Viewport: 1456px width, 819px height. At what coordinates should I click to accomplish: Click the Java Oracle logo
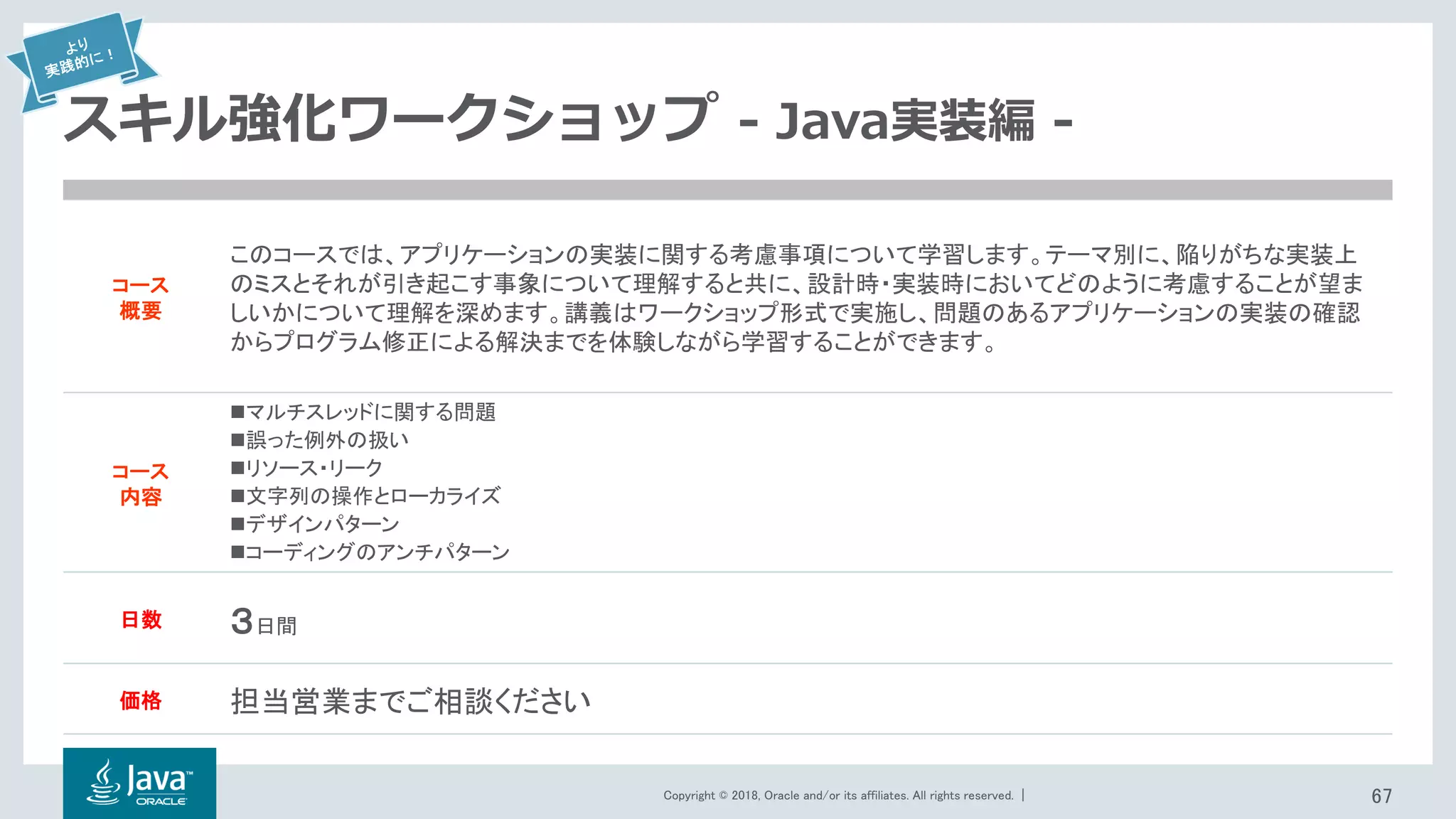[139, 783]
